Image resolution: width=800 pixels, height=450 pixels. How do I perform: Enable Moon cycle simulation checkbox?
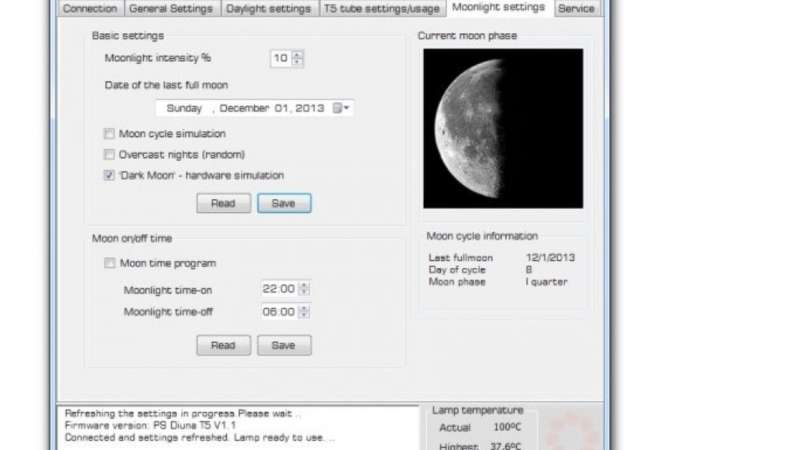tap(109, 134)
